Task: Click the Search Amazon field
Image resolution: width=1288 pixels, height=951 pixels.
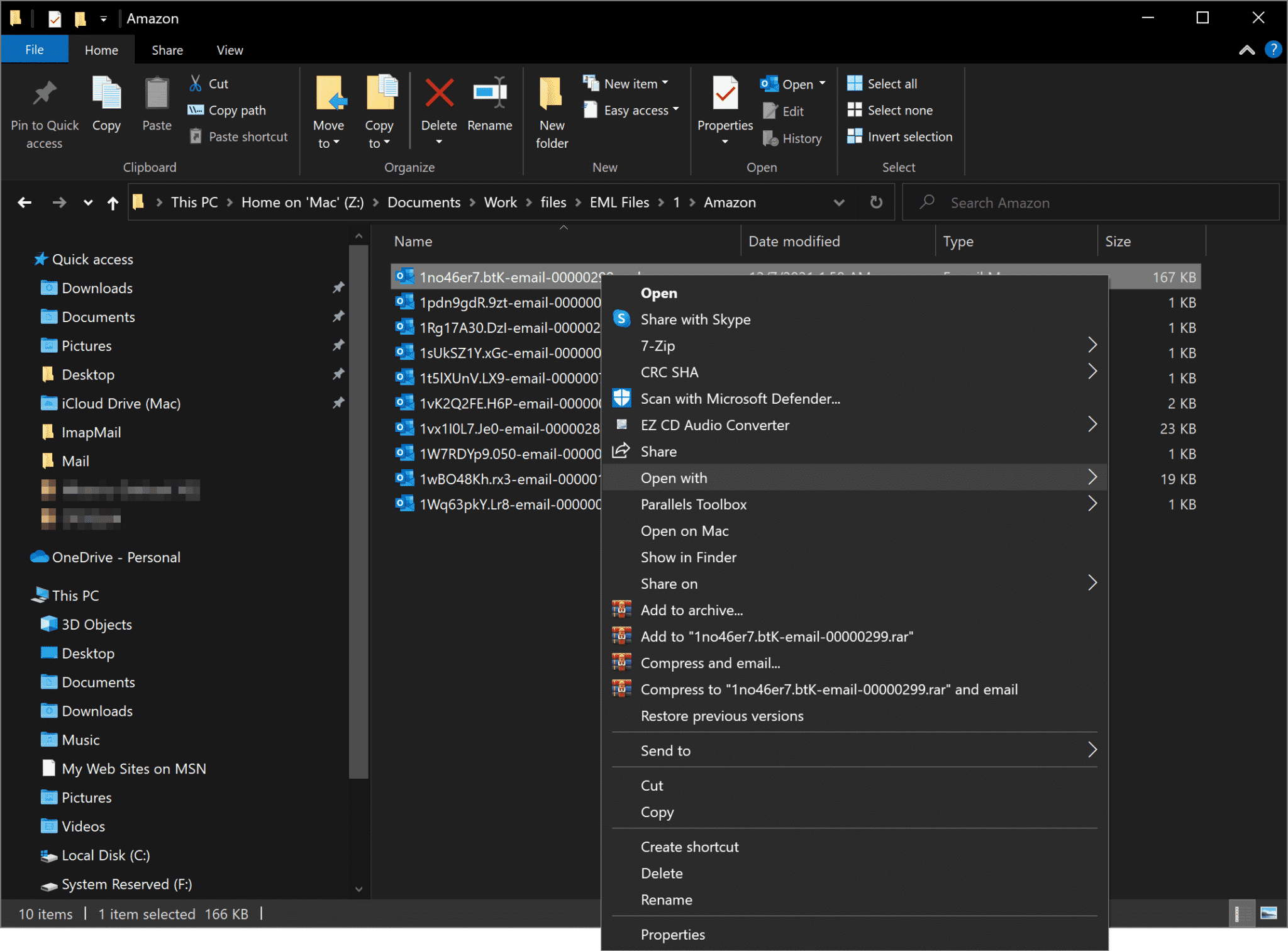Action: click(x=1091, y=203)
